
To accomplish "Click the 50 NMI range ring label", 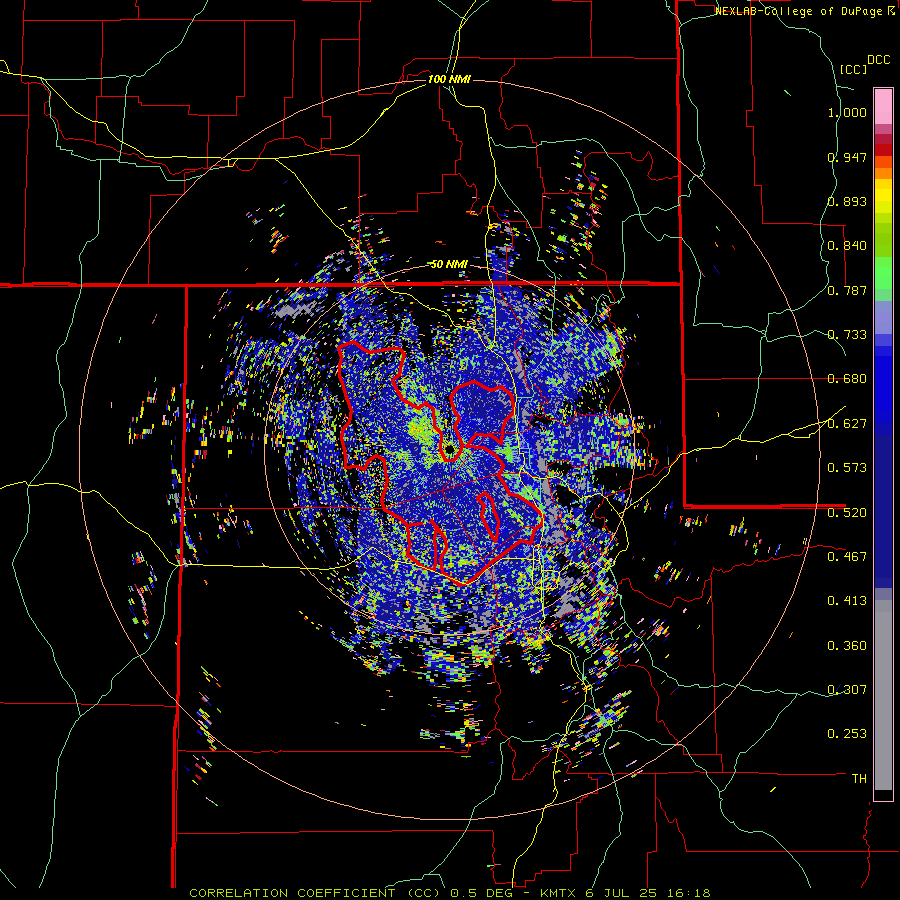I will coord(449,265).
